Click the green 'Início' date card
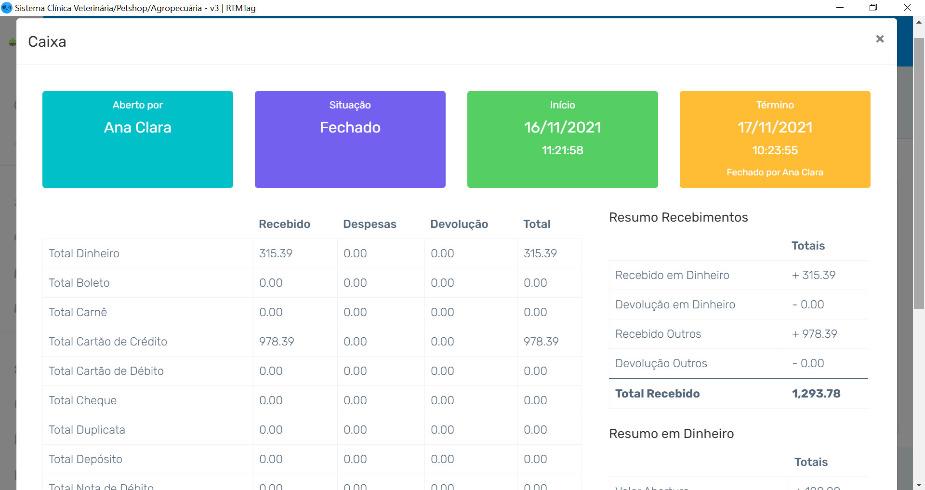Viewport: 925px width, 490px height. [x=562, y=139]
